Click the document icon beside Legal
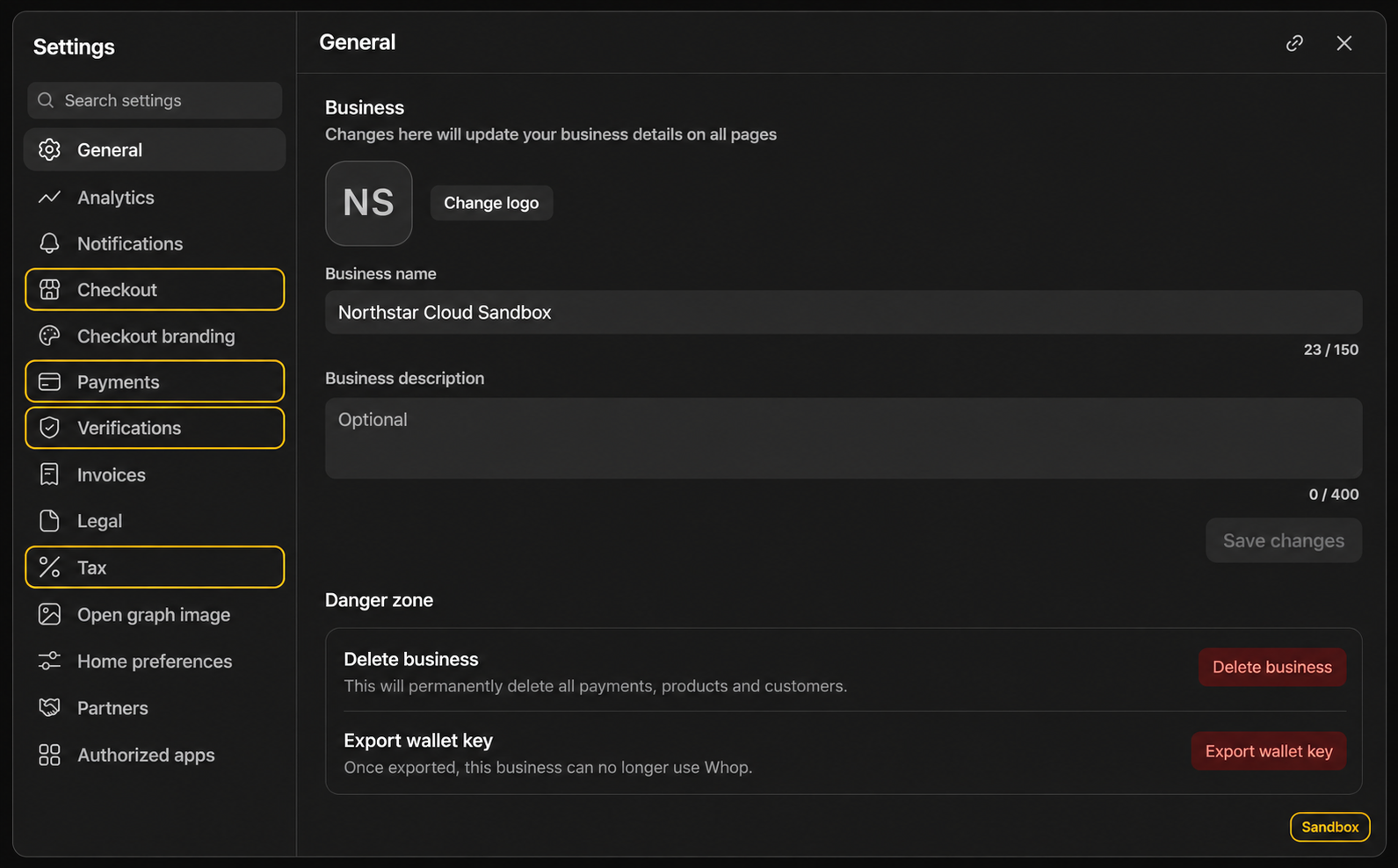Viewport: 1398px width, 868px height. coord(50,521)
